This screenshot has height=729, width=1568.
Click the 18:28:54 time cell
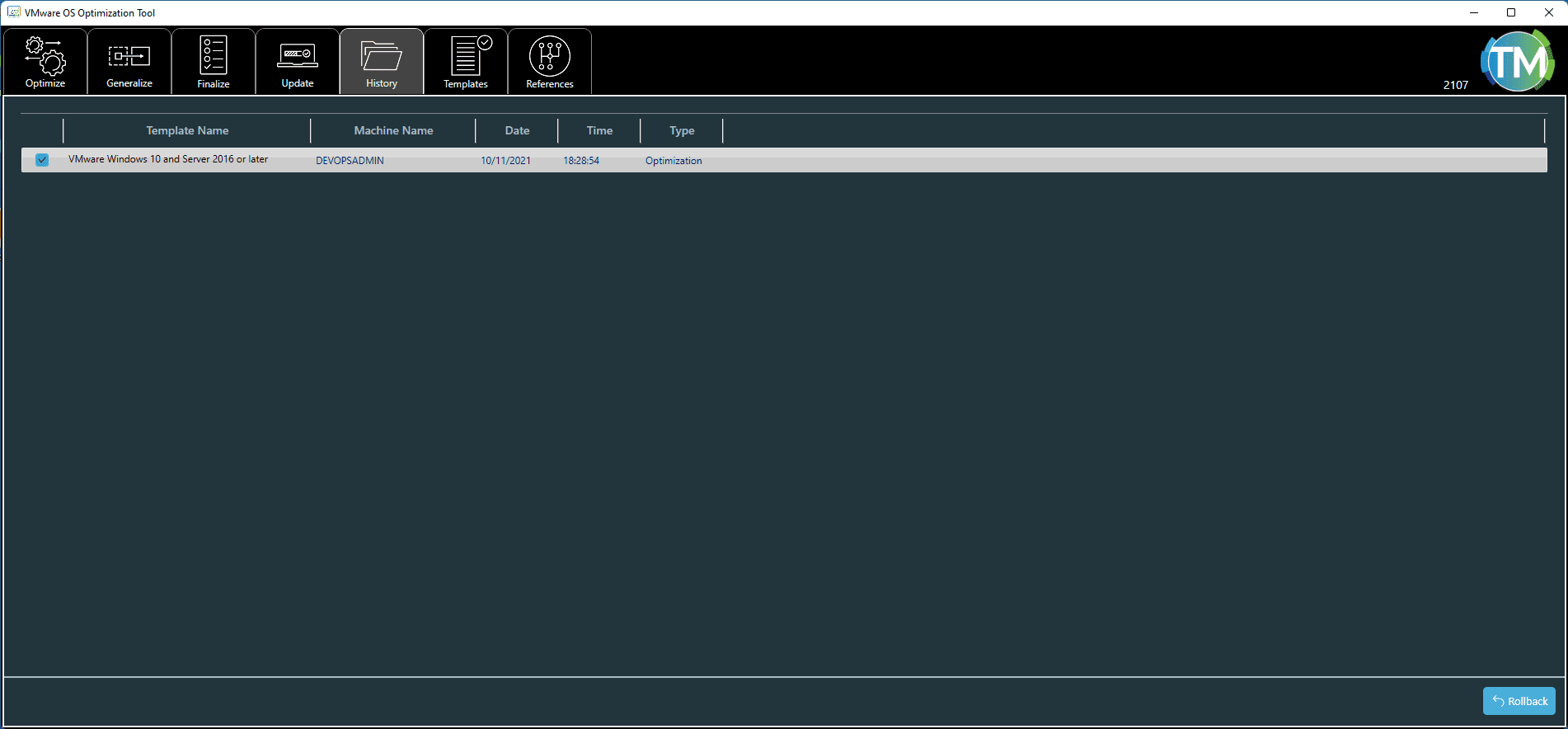[x=581, y=161]
